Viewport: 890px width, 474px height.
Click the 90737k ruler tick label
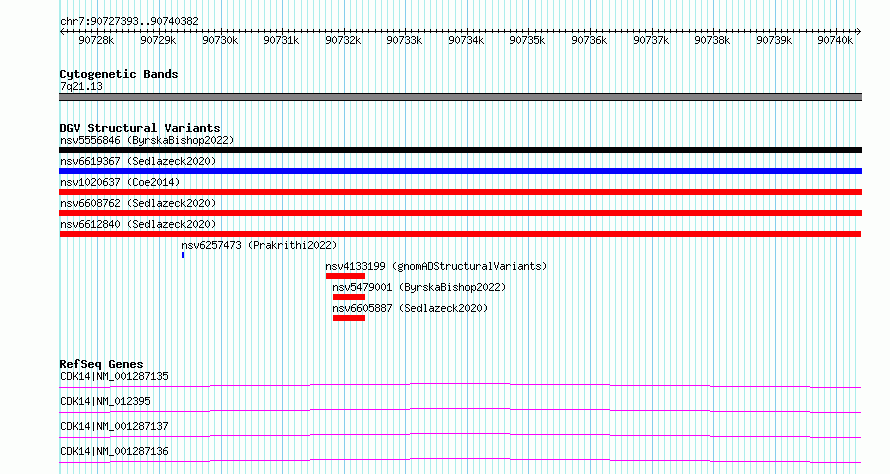pos(652,40)
